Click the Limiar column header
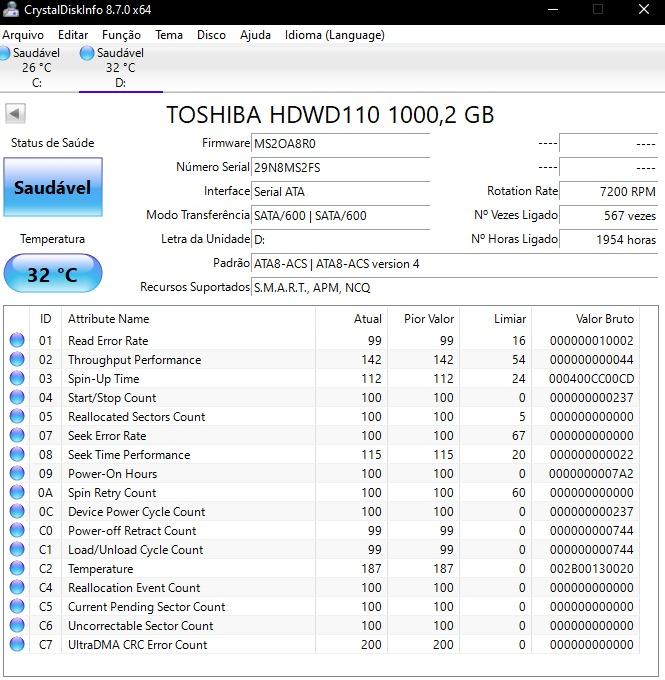This screenshot has width=665, height=680. click(495, 319)
